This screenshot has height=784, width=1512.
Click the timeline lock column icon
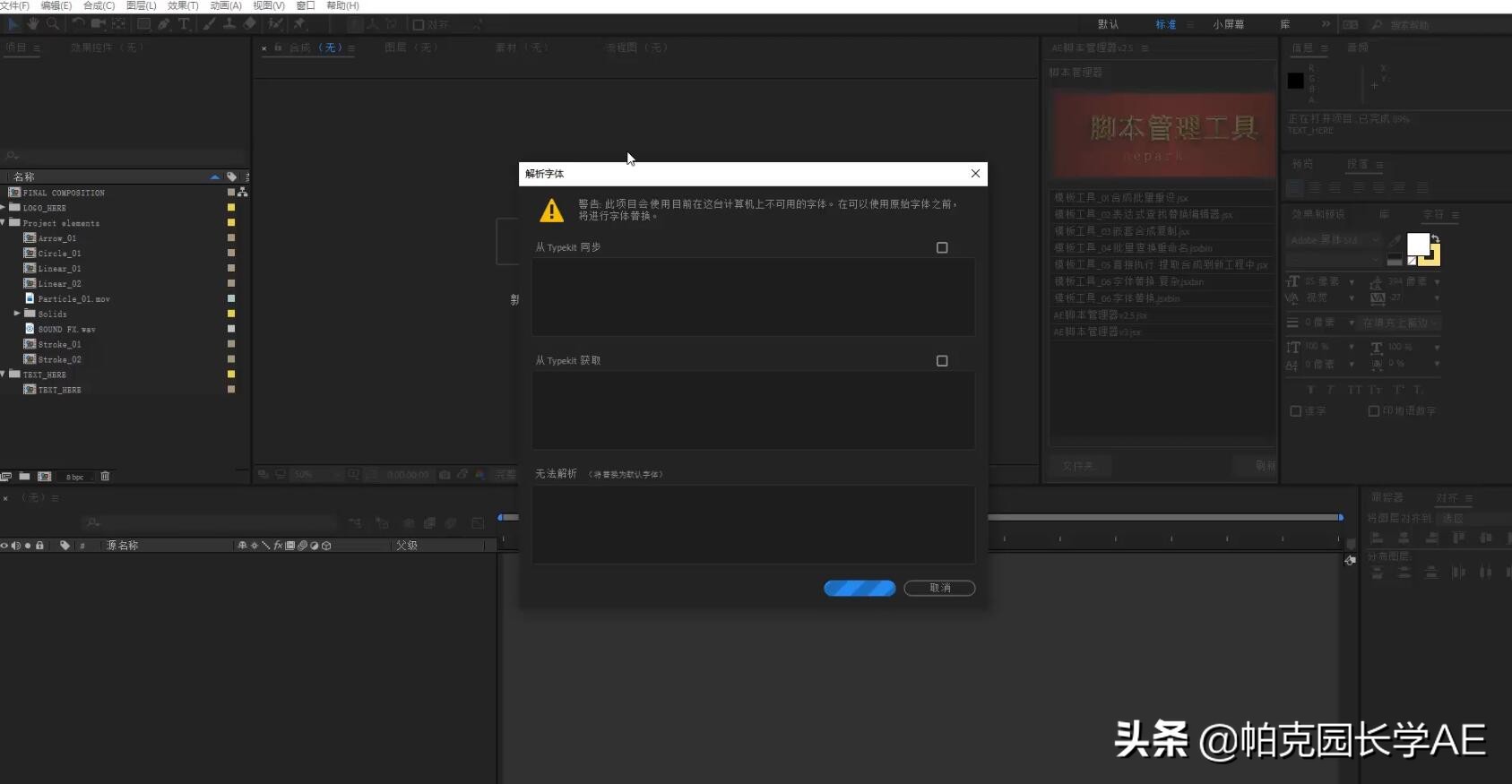39,545
